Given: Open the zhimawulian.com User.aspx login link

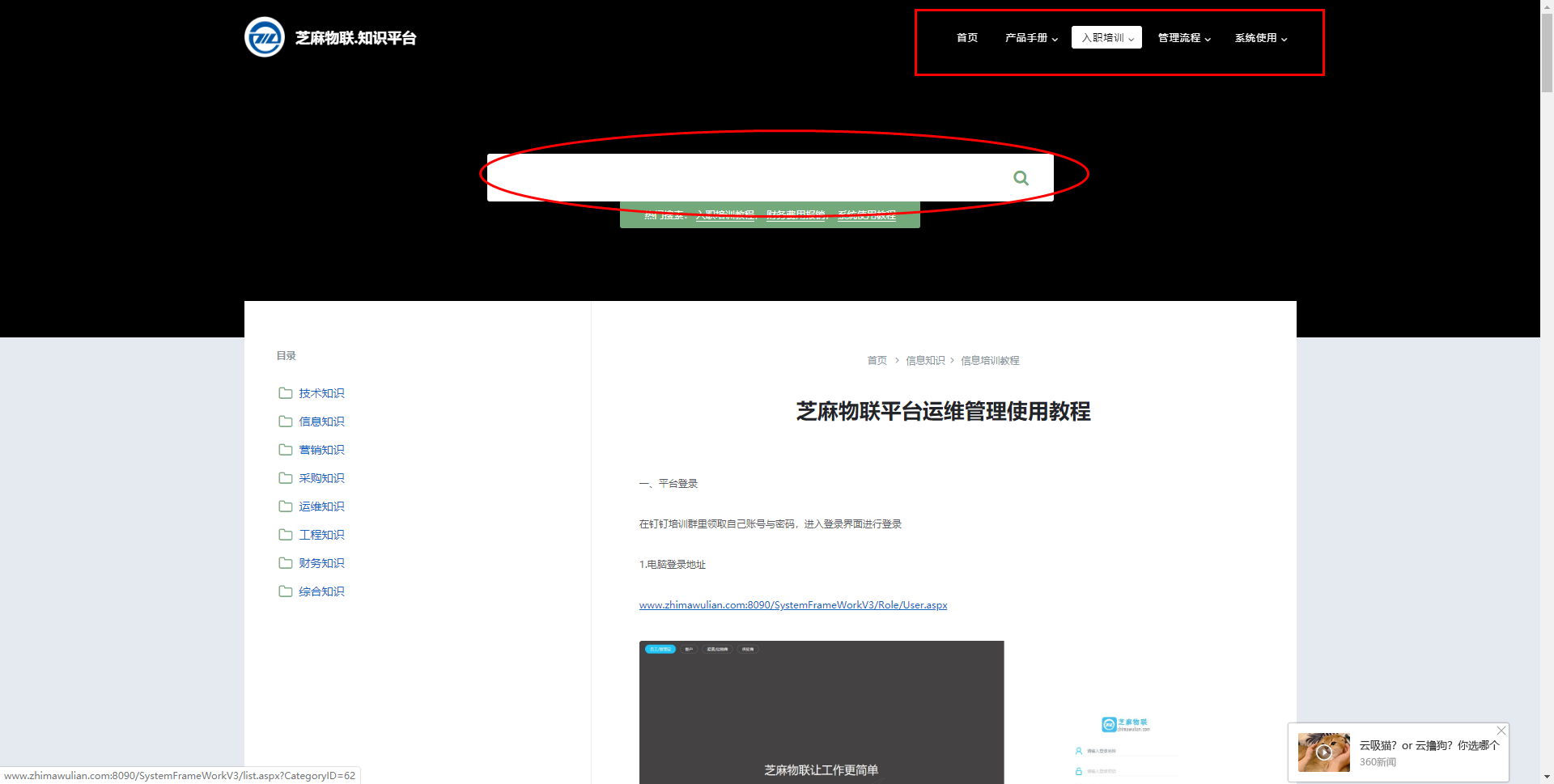Looking at the screenshot, I should tap(792, 605).
